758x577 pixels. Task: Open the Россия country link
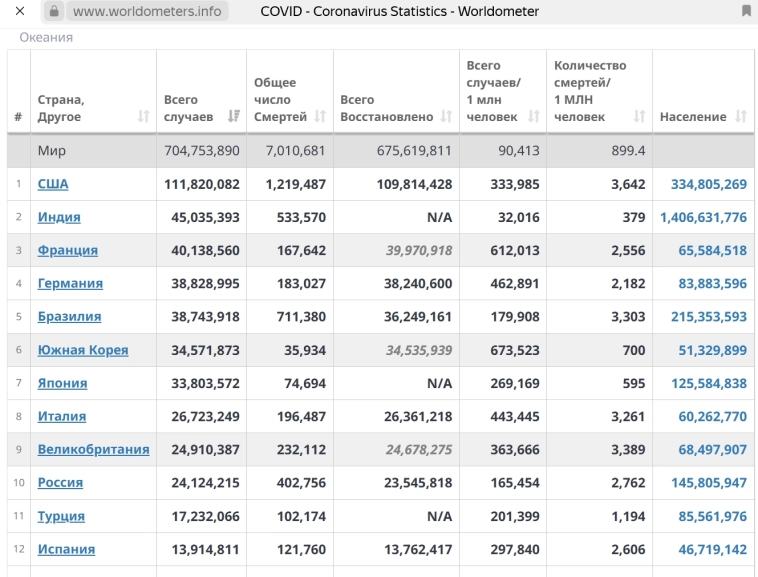[x=60, y=482]
